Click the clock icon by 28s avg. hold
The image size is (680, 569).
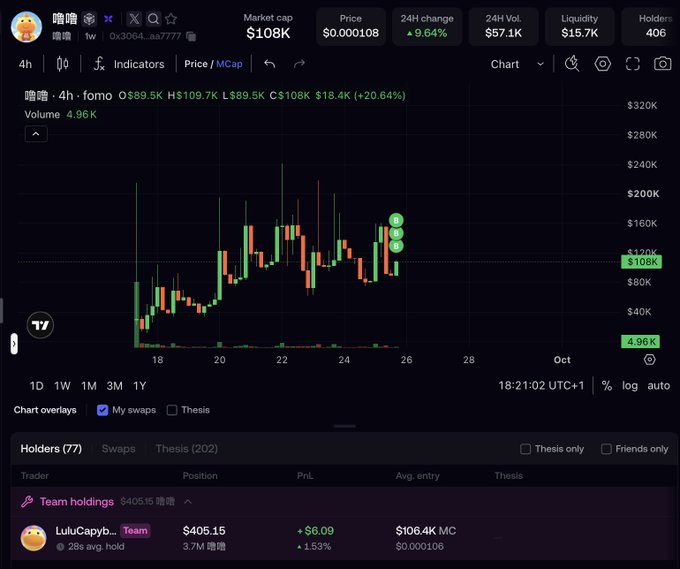(x=60, y=546)
